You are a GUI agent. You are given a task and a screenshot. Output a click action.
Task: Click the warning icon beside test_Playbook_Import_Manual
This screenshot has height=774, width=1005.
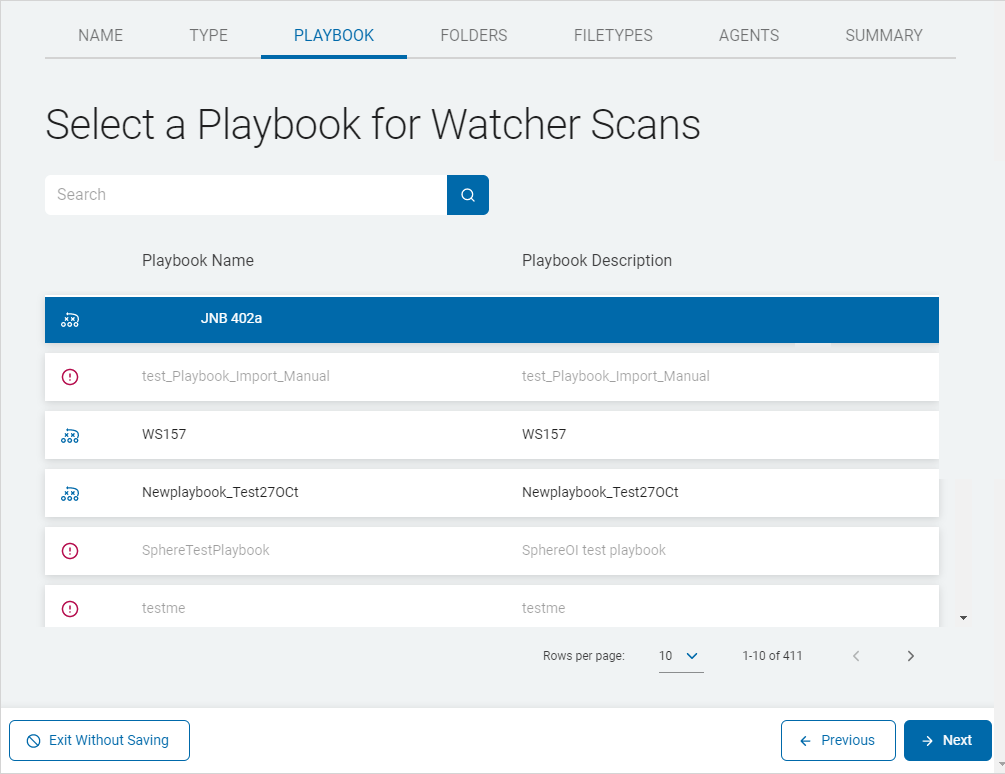click(x=70, y=377)
